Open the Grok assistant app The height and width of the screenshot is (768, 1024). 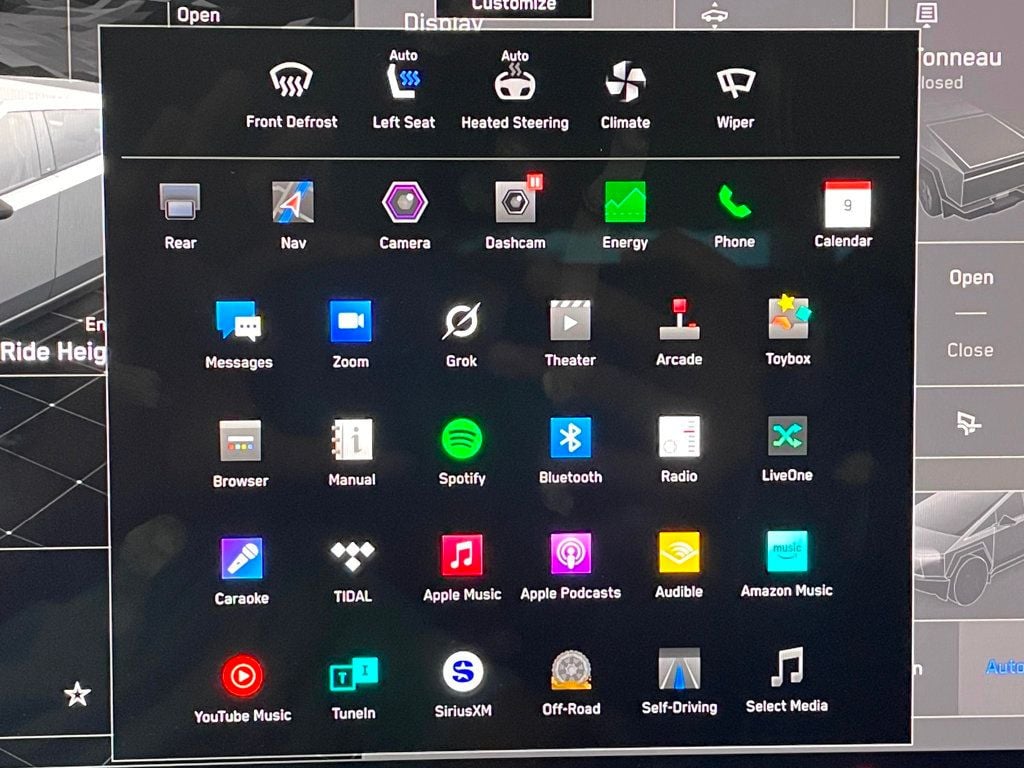pyautogui.click(x=461, y=334)
